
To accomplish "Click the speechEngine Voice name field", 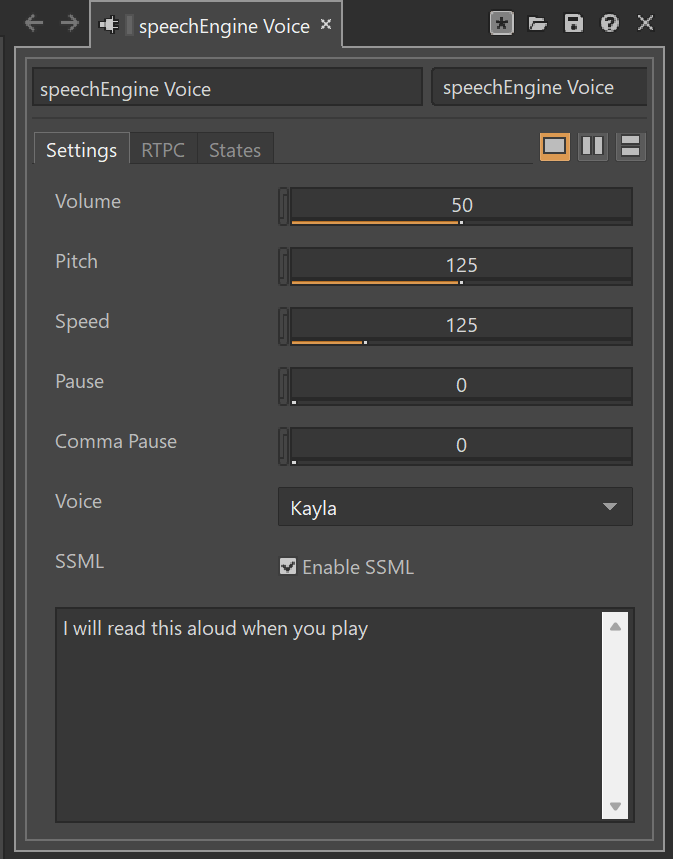I will coord(227,87).
